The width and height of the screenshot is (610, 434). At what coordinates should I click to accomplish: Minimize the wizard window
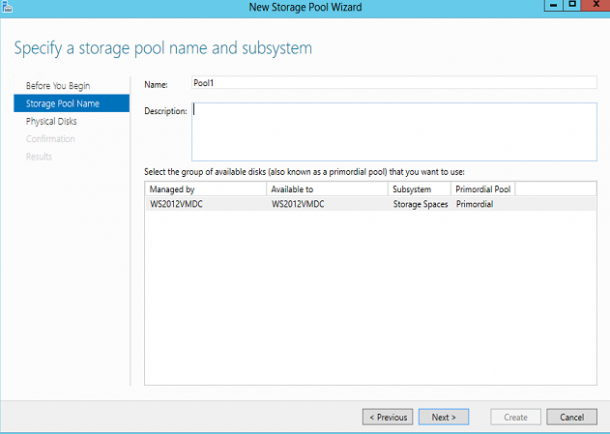(553, 5)
